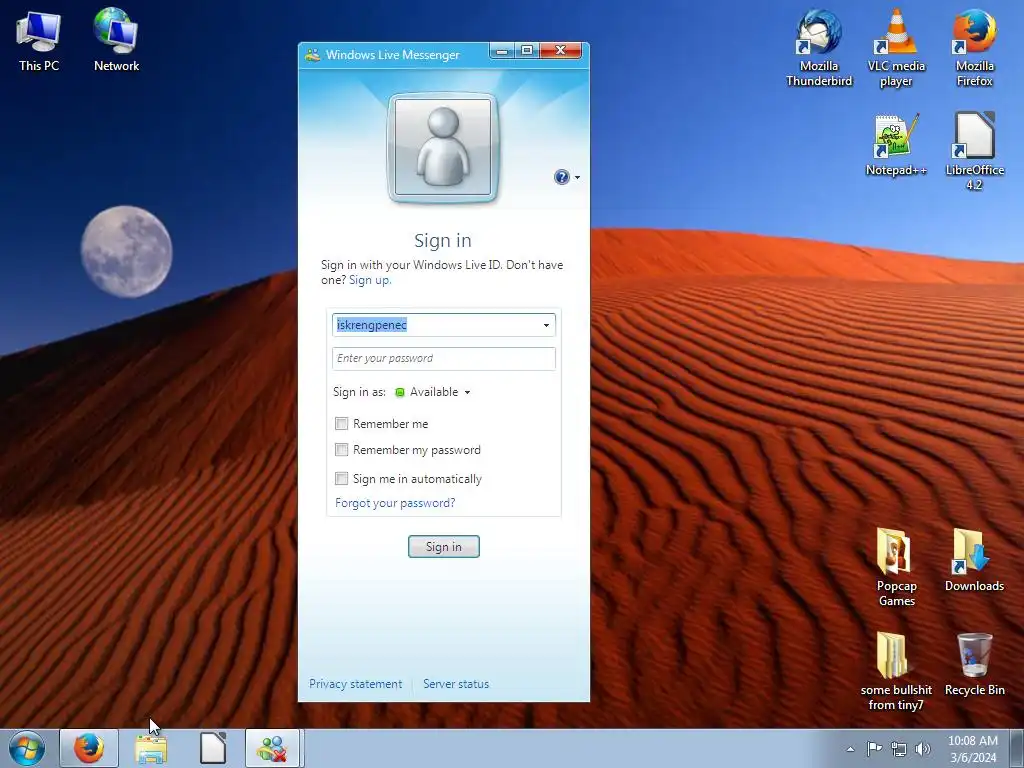Click the Windows Start button

click(x=27, y=748)
